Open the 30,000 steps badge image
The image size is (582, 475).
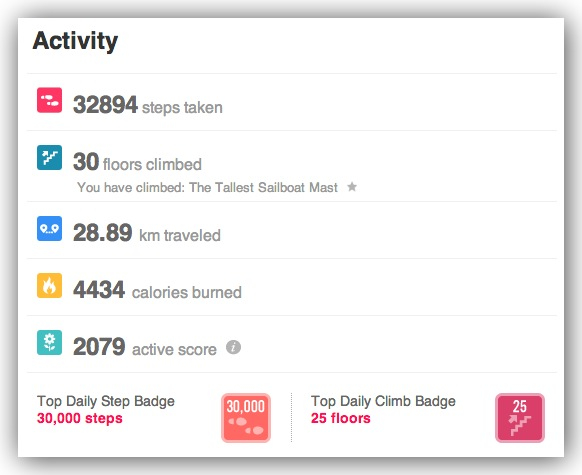click(x=246, y=418)
